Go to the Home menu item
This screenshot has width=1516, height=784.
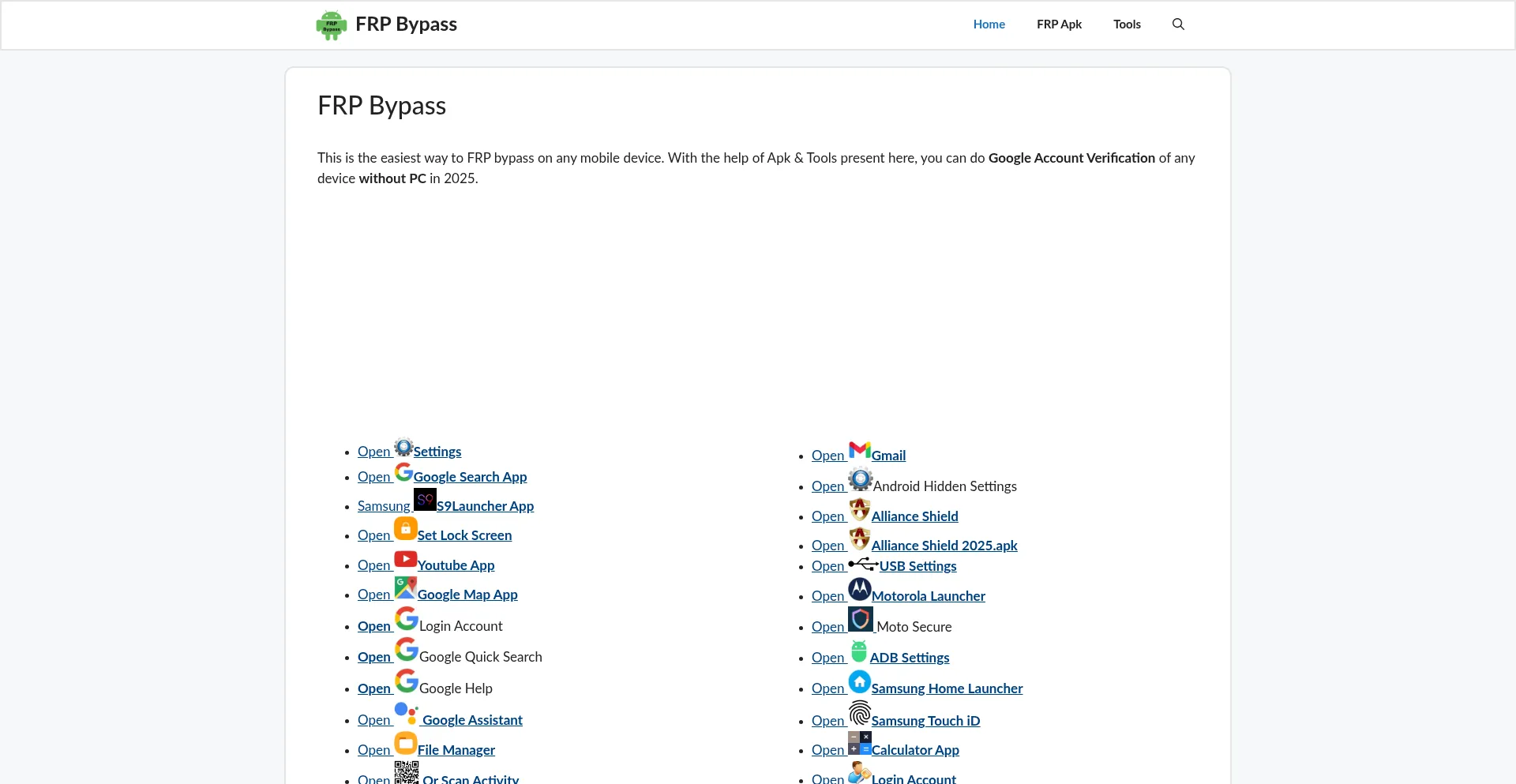point(989,24)
